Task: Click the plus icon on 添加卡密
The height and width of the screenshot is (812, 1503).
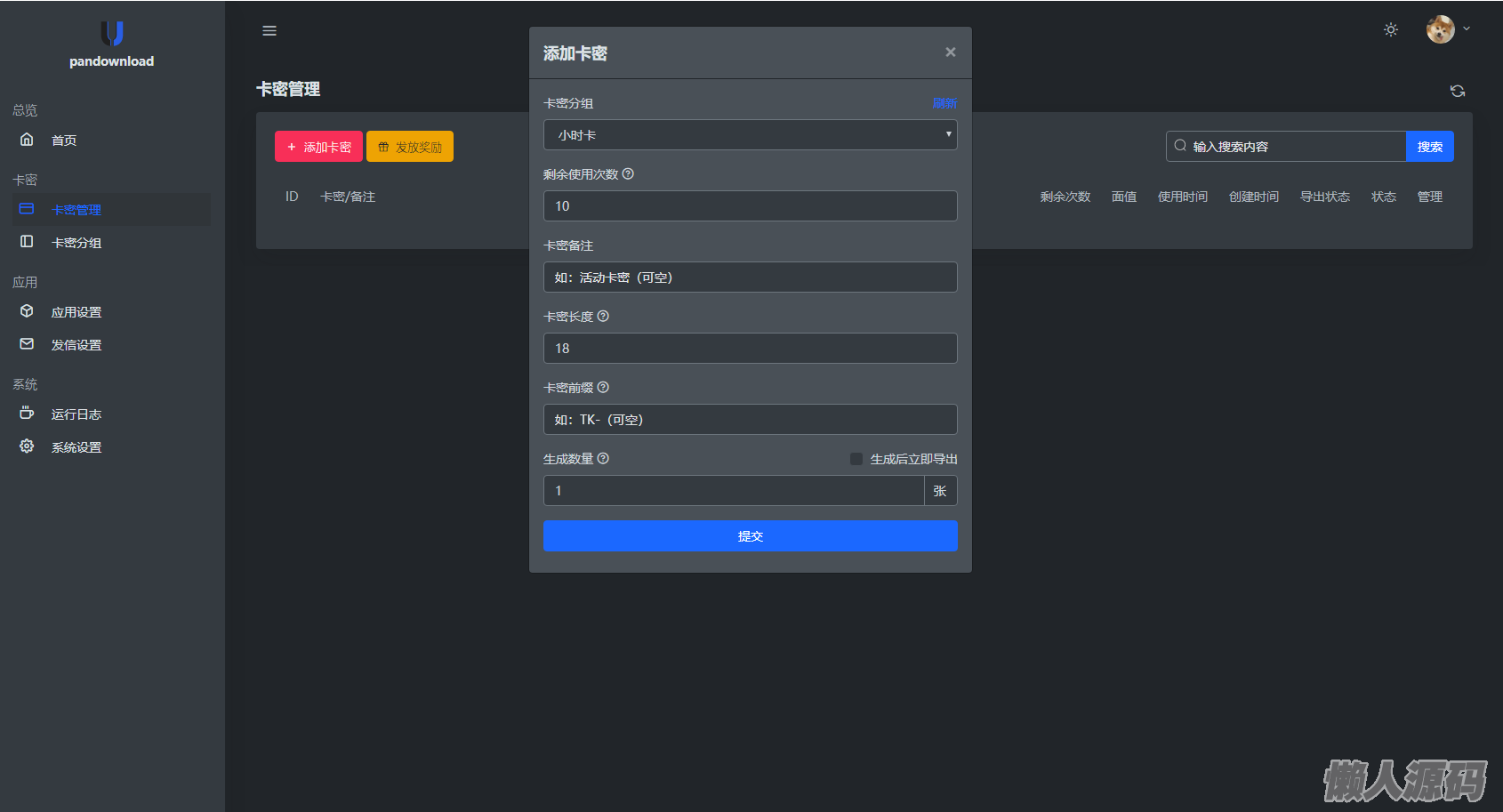Action: (x=292, y=147)
